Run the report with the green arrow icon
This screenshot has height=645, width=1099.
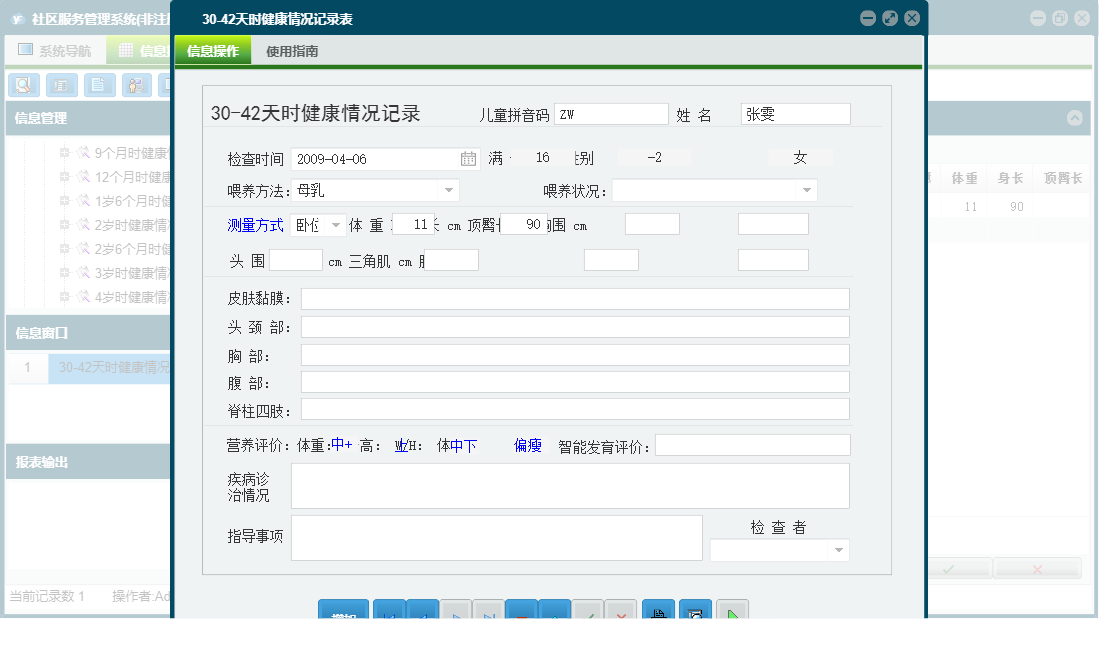733,610
